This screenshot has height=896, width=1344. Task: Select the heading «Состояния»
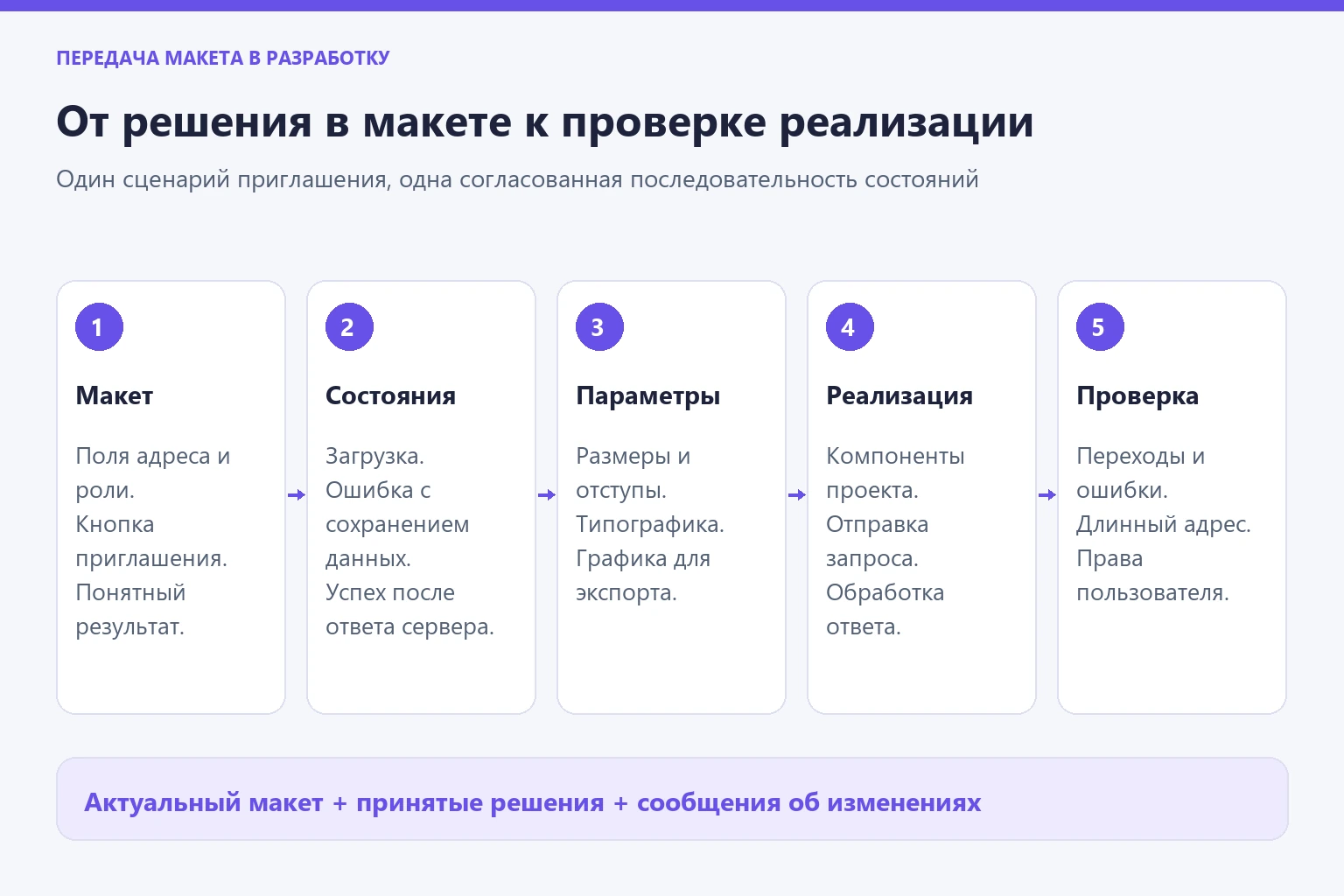[x=390, y=396]
